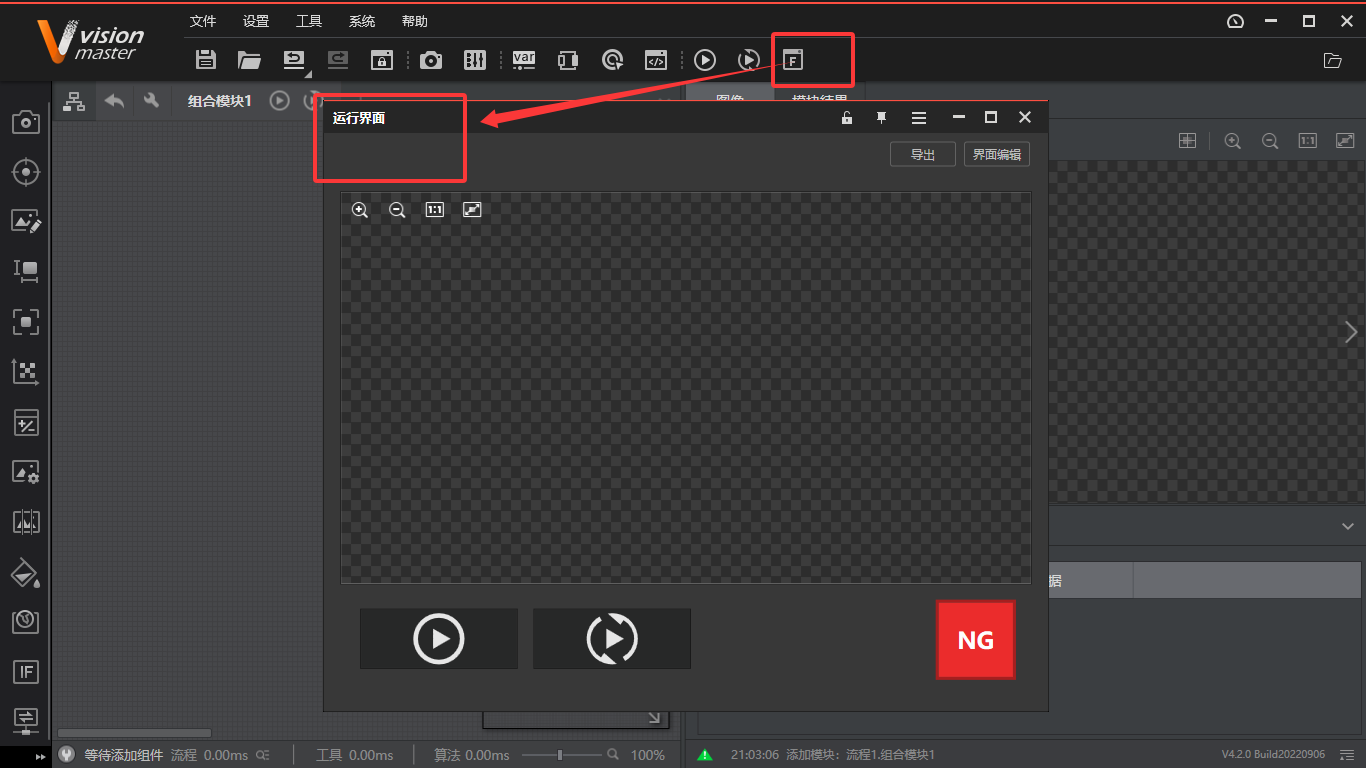Viewport: 1366px width, 768px height.
Task: Collapse the right data panel with the chevron
Action: (x=1345, y=526)
